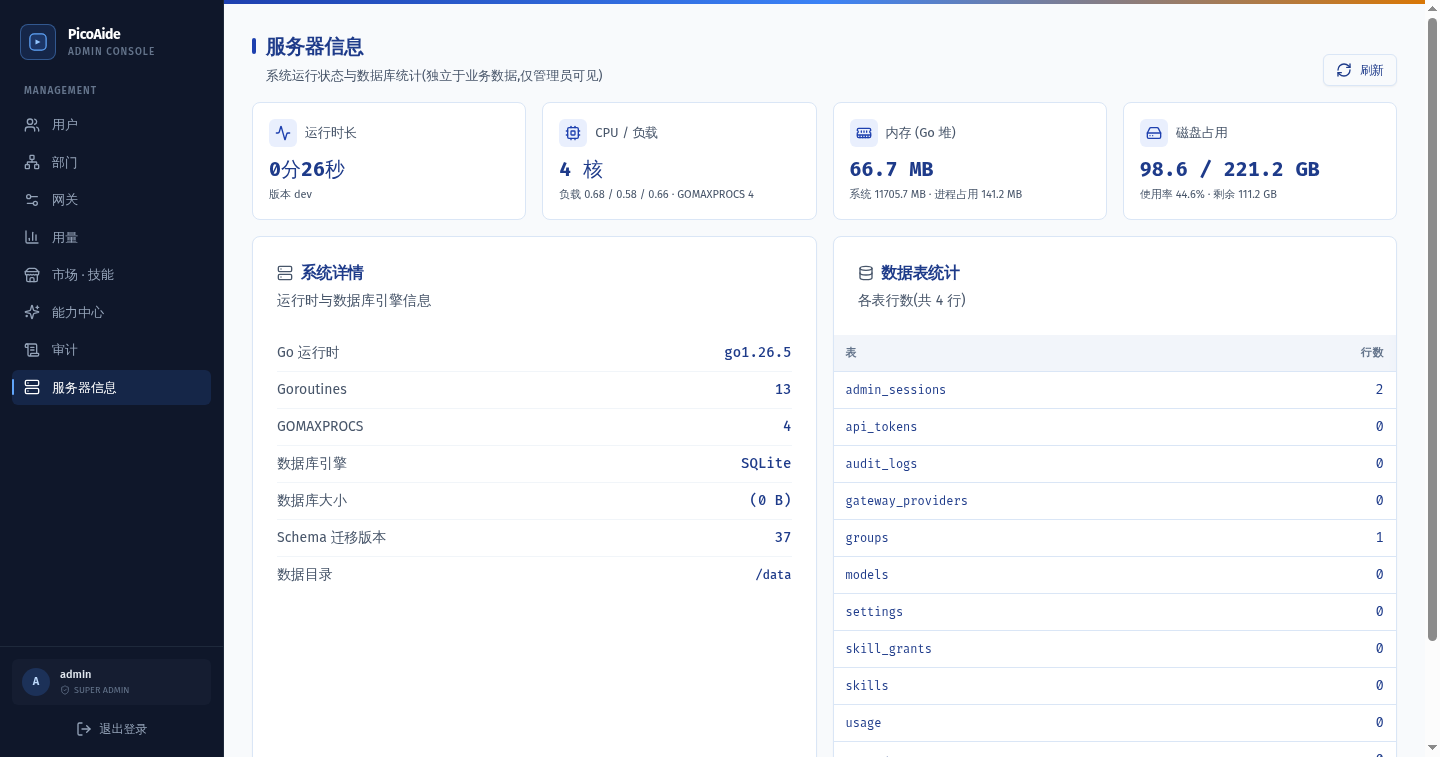Image resolution: width=1440 pixels, height=757 pixels.
Task: Open the 部门 menu item
Action: coord(111,162)
